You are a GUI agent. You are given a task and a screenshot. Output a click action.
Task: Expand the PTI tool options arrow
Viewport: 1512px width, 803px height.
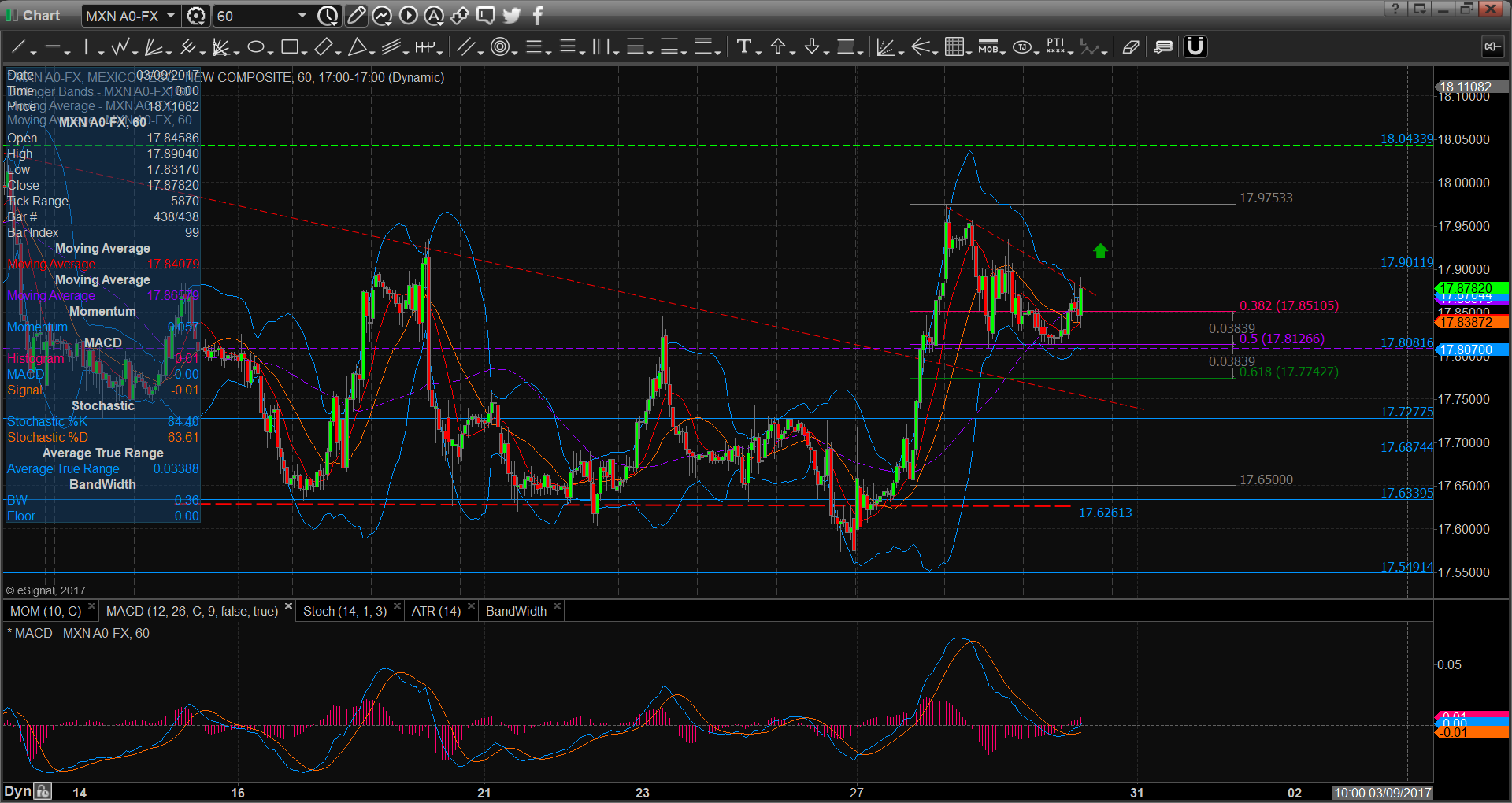(x=1070, y=52)
